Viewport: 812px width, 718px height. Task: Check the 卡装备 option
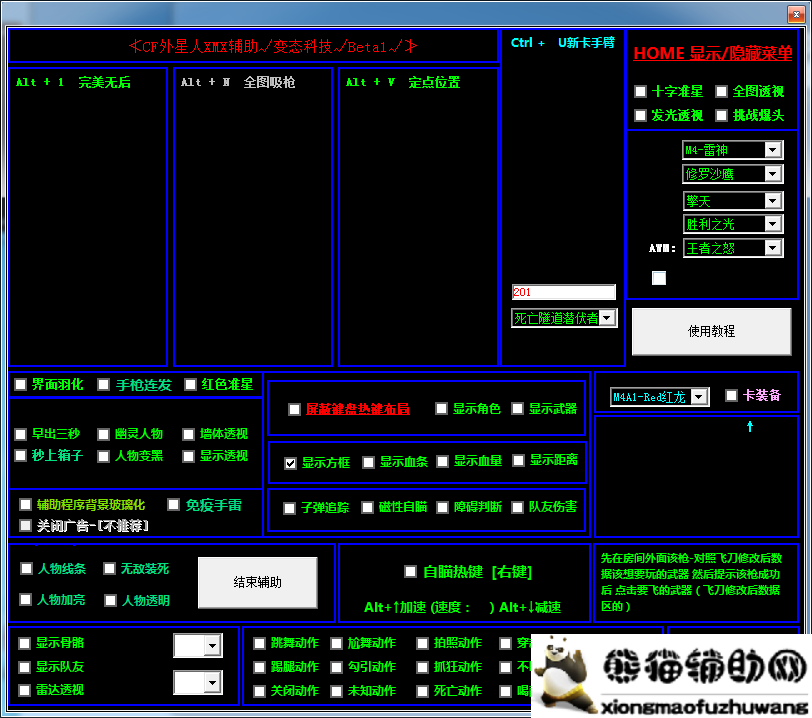tap(731, 395)
